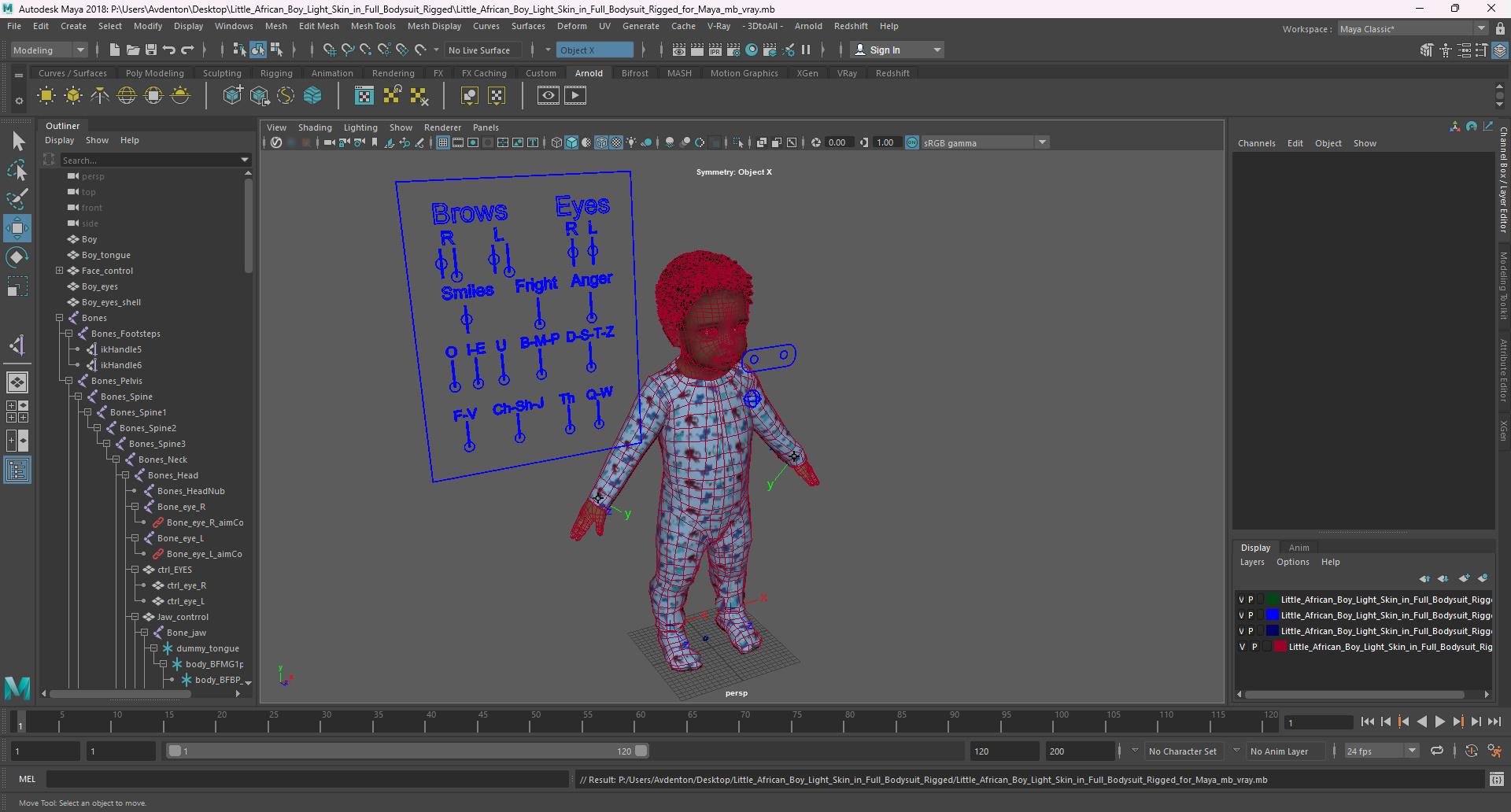The width and height of the screenshot is (1511, 812).
Task: Click the No Character Set button
Action: (x=1182, y=751)
